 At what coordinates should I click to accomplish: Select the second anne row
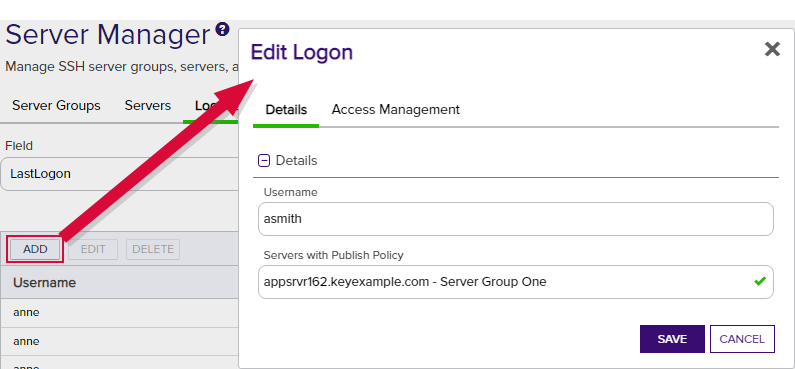click(120, 341)
